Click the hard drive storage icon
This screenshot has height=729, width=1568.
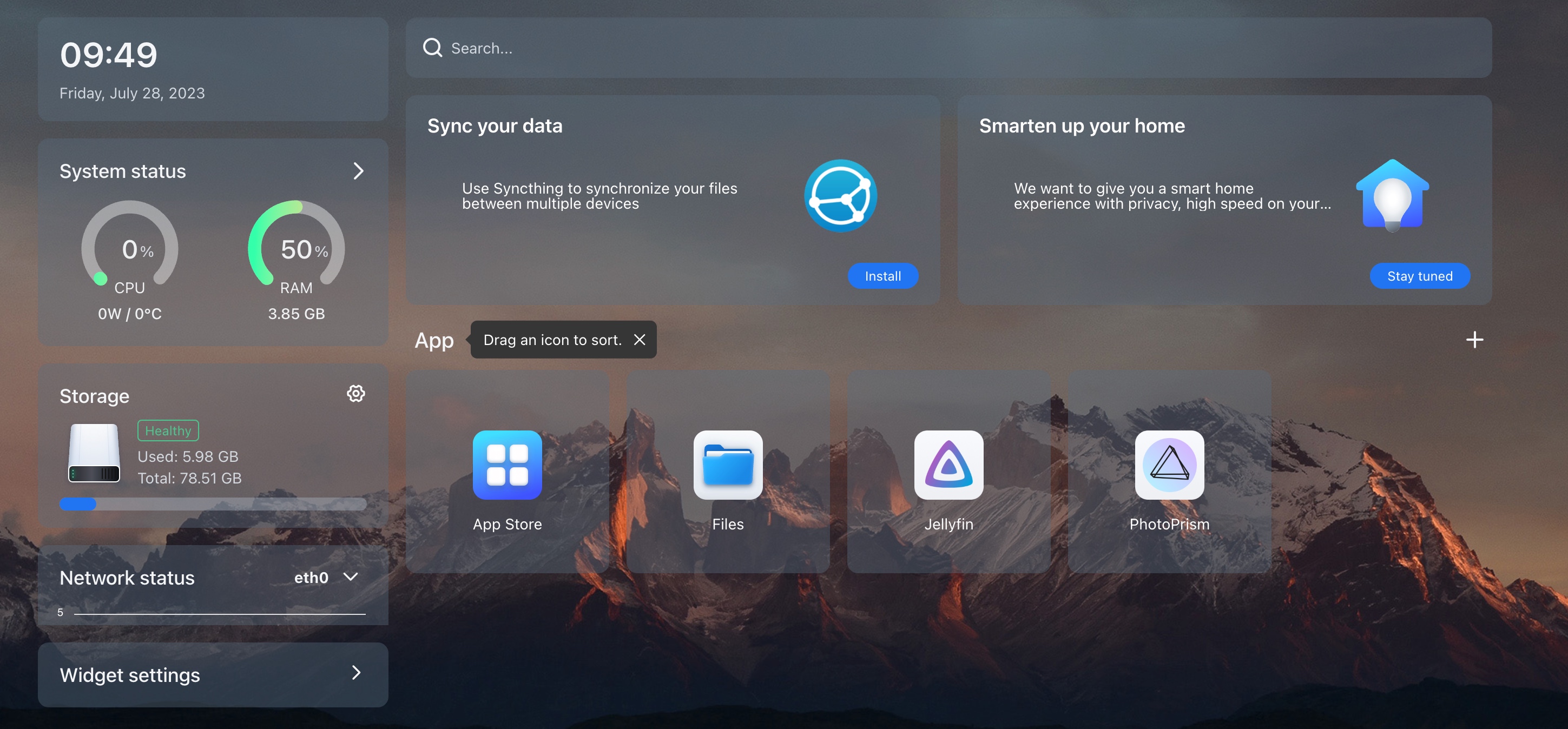tap(94, 453)
